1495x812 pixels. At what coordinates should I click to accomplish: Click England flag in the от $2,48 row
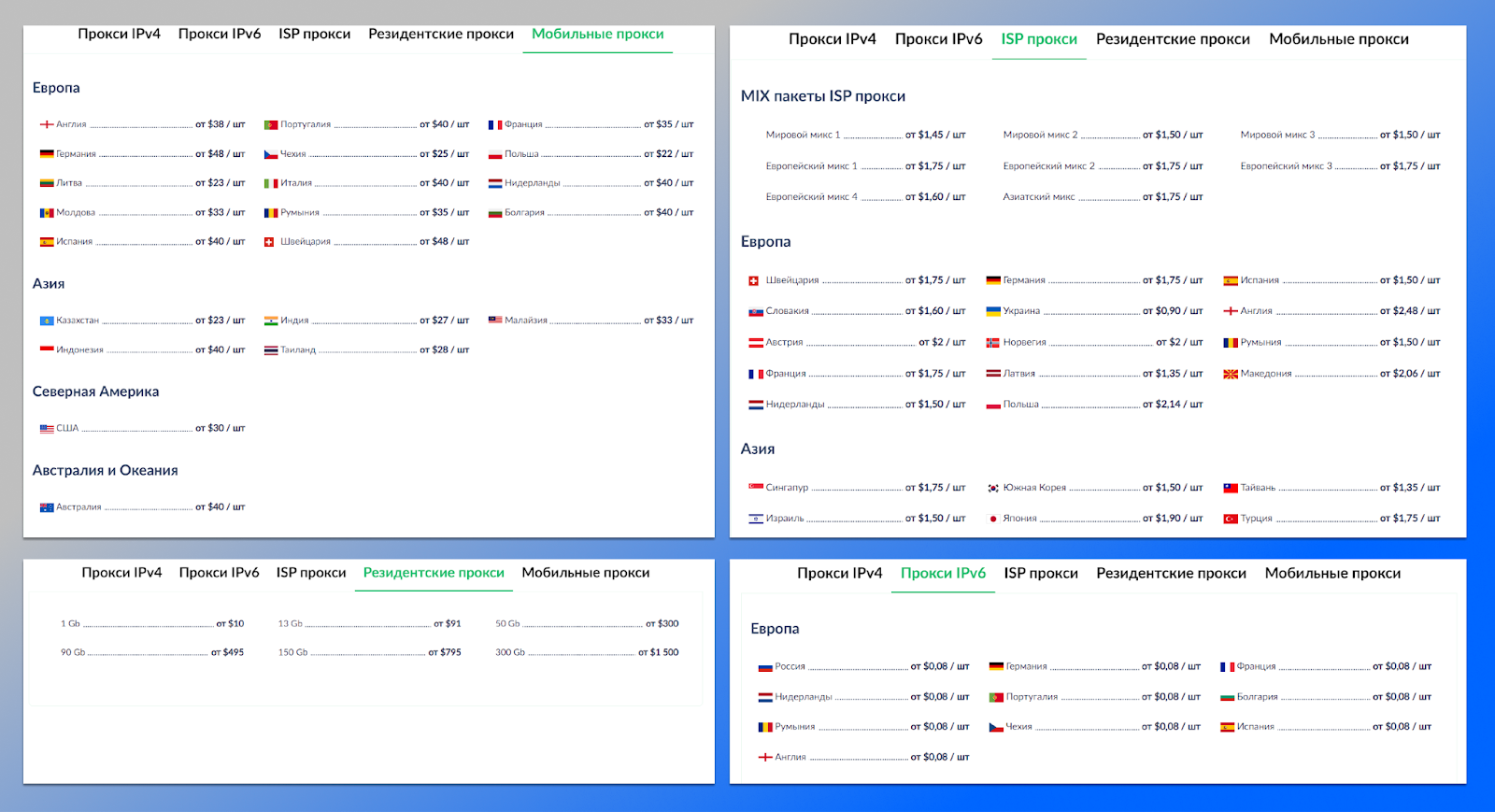(x=1231, y=311)
